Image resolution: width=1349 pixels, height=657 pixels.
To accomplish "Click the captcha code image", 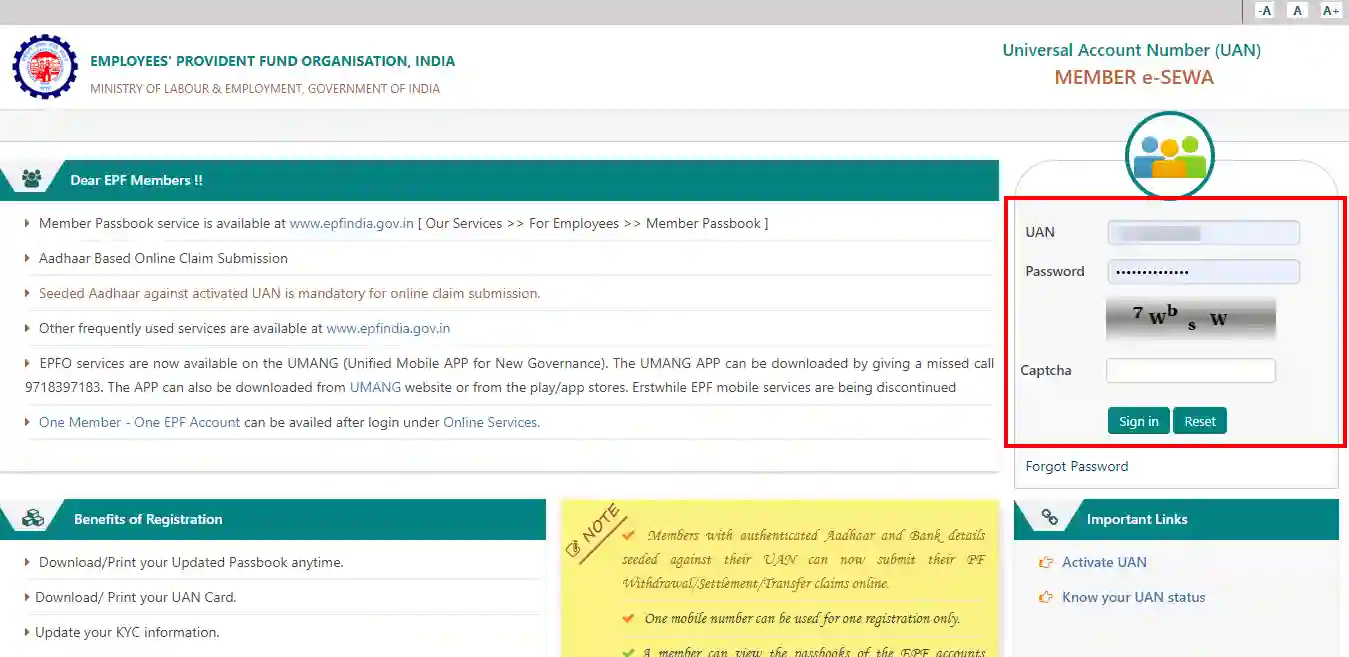I will click(x=1190, y=318).
